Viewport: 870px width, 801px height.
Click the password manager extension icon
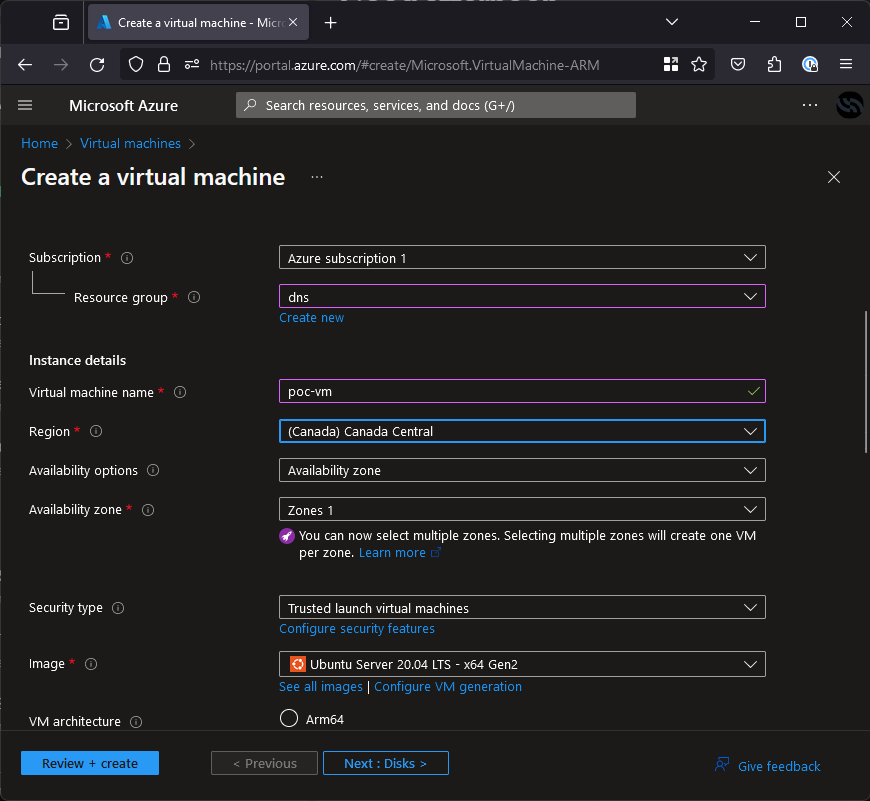pyautogui.click(x=810, y=64)
